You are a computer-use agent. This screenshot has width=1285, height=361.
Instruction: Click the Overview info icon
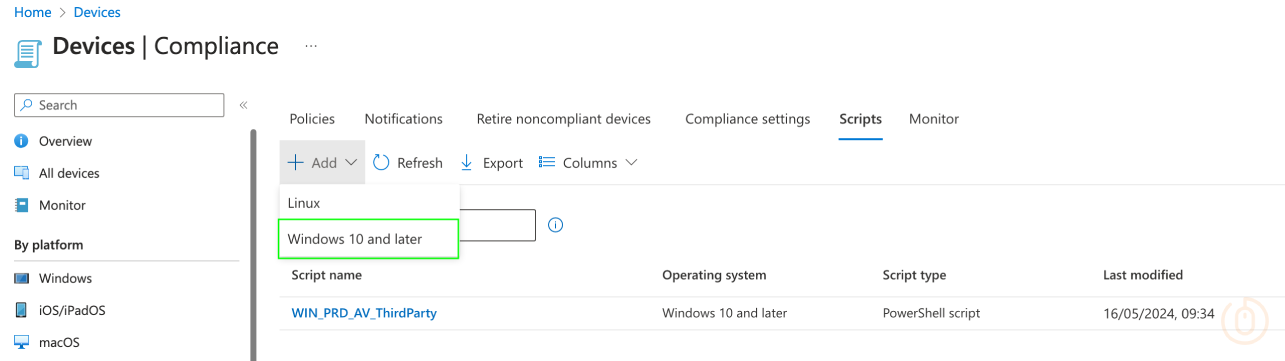tap(22, 141)
